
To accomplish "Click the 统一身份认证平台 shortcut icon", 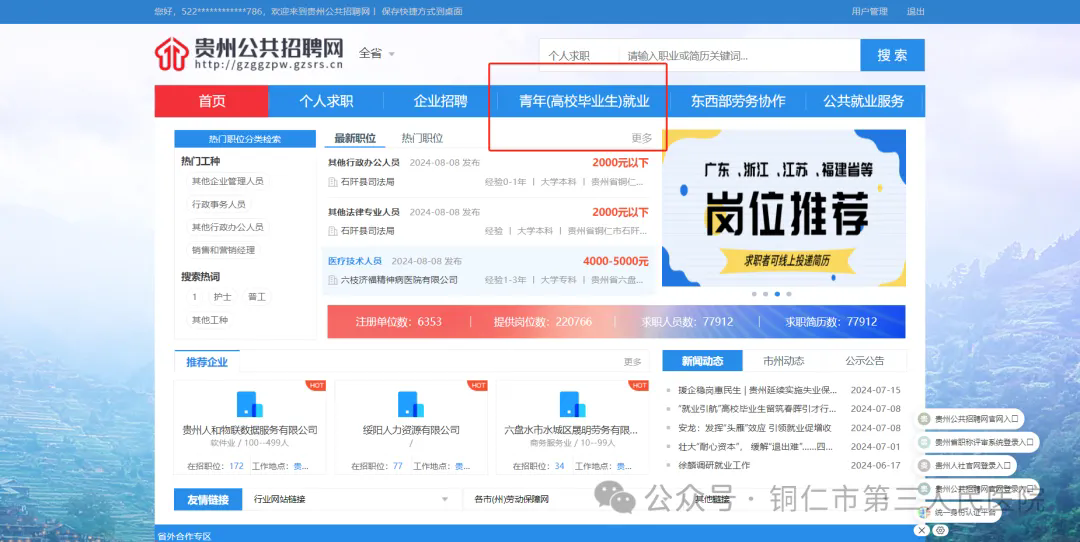I will click(924, 512).
